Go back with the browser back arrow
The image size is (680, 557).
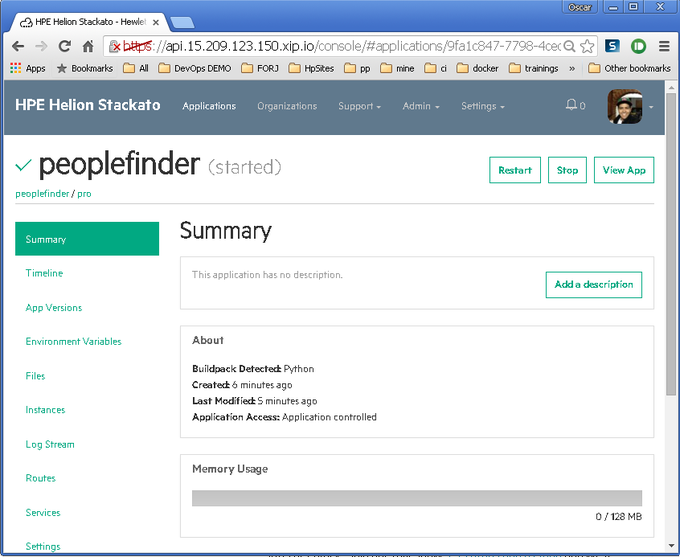click(18, 46)
